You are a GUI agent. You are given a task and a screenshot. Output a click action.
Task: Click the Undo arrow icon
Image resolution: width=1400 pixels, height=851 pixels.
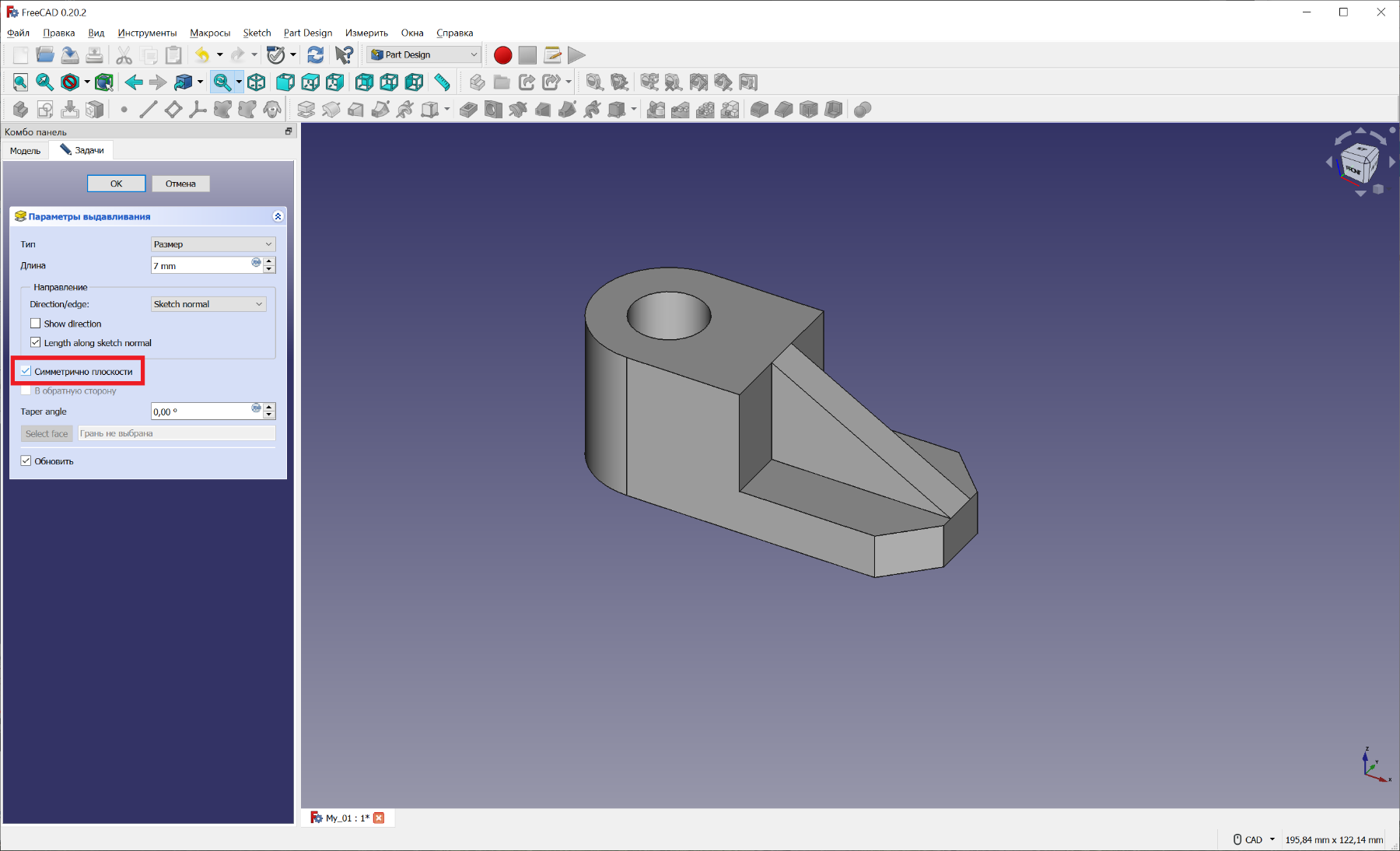202,55
